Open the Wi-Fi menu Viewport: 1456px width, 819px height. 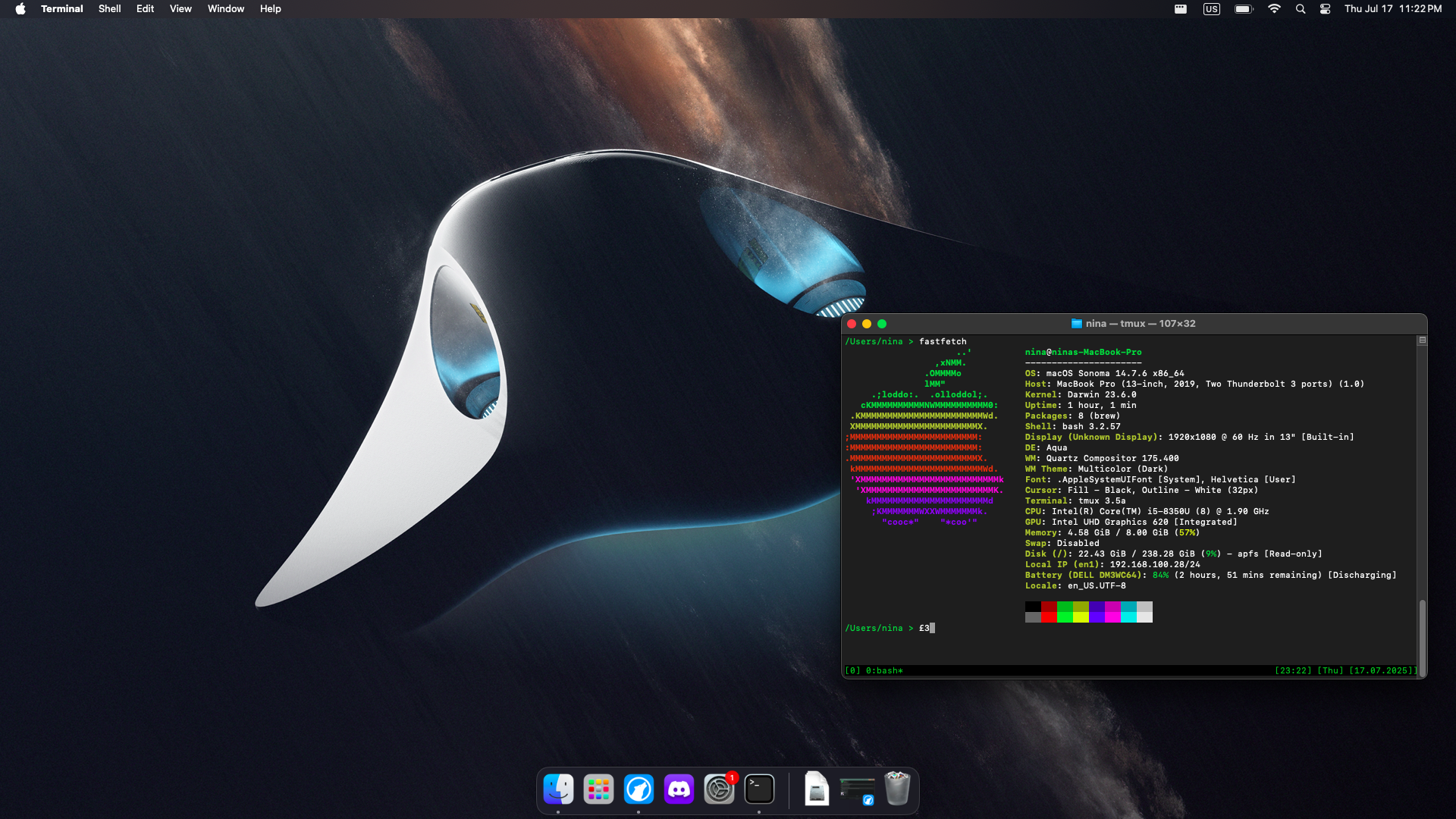coord(1274,9)
